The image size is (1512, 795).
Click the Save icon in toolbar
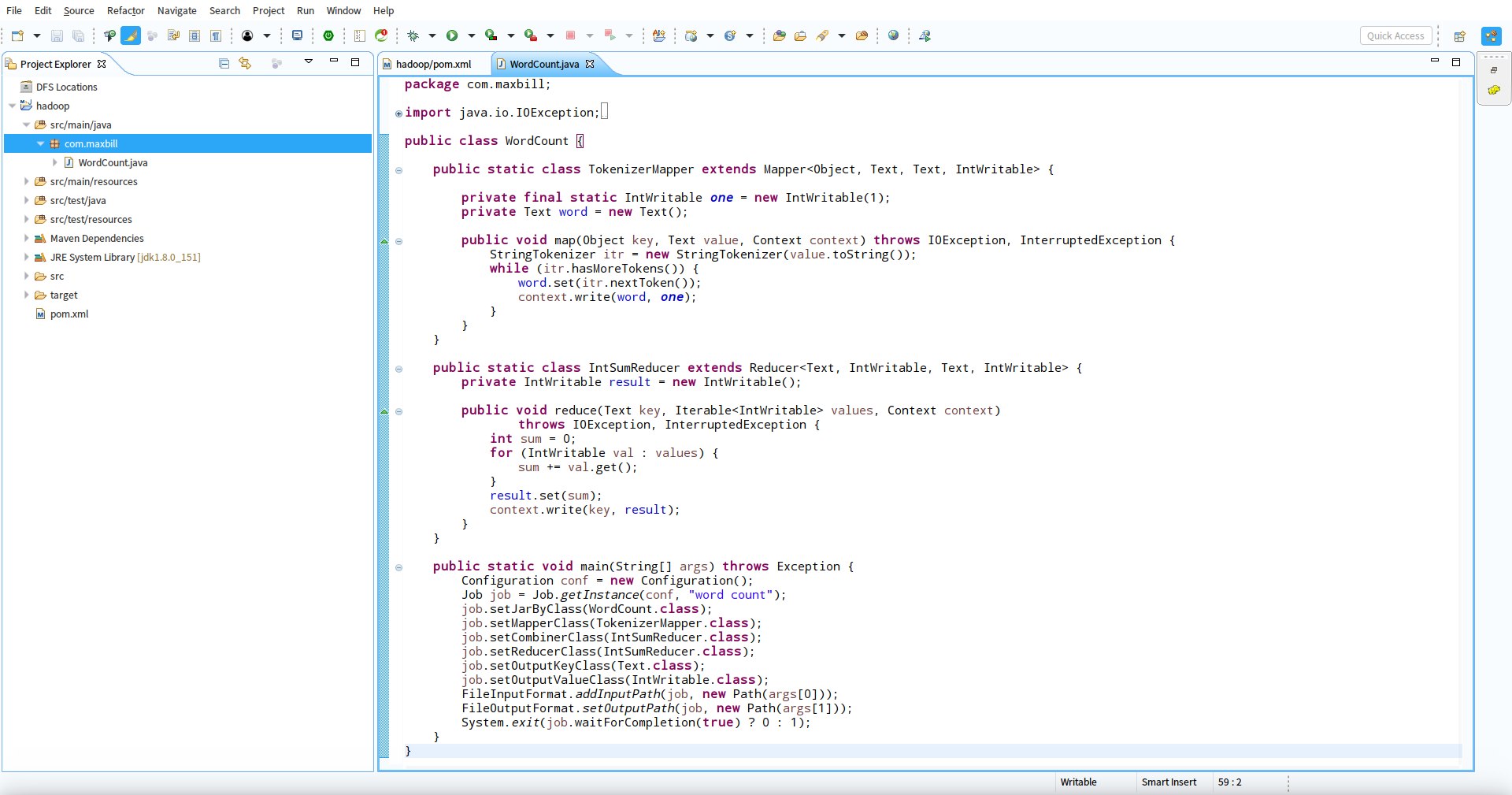57,35
